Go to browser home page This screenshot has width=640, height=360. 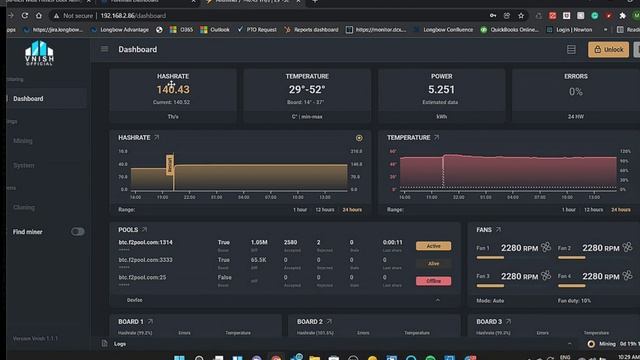pyautogui.click(x=39, y=16)
